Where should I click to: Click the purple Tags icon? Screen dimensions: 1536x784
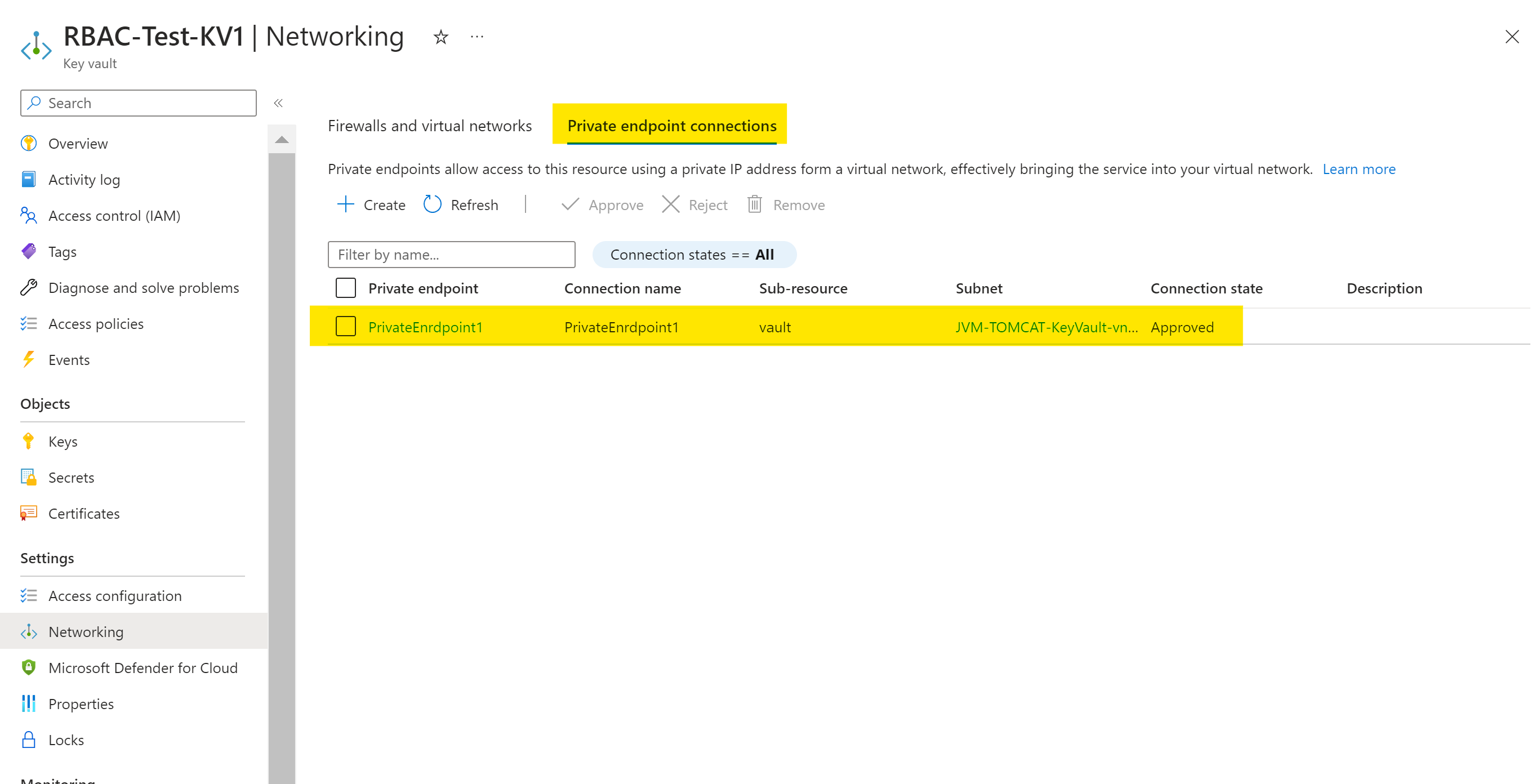pos(29,252)
